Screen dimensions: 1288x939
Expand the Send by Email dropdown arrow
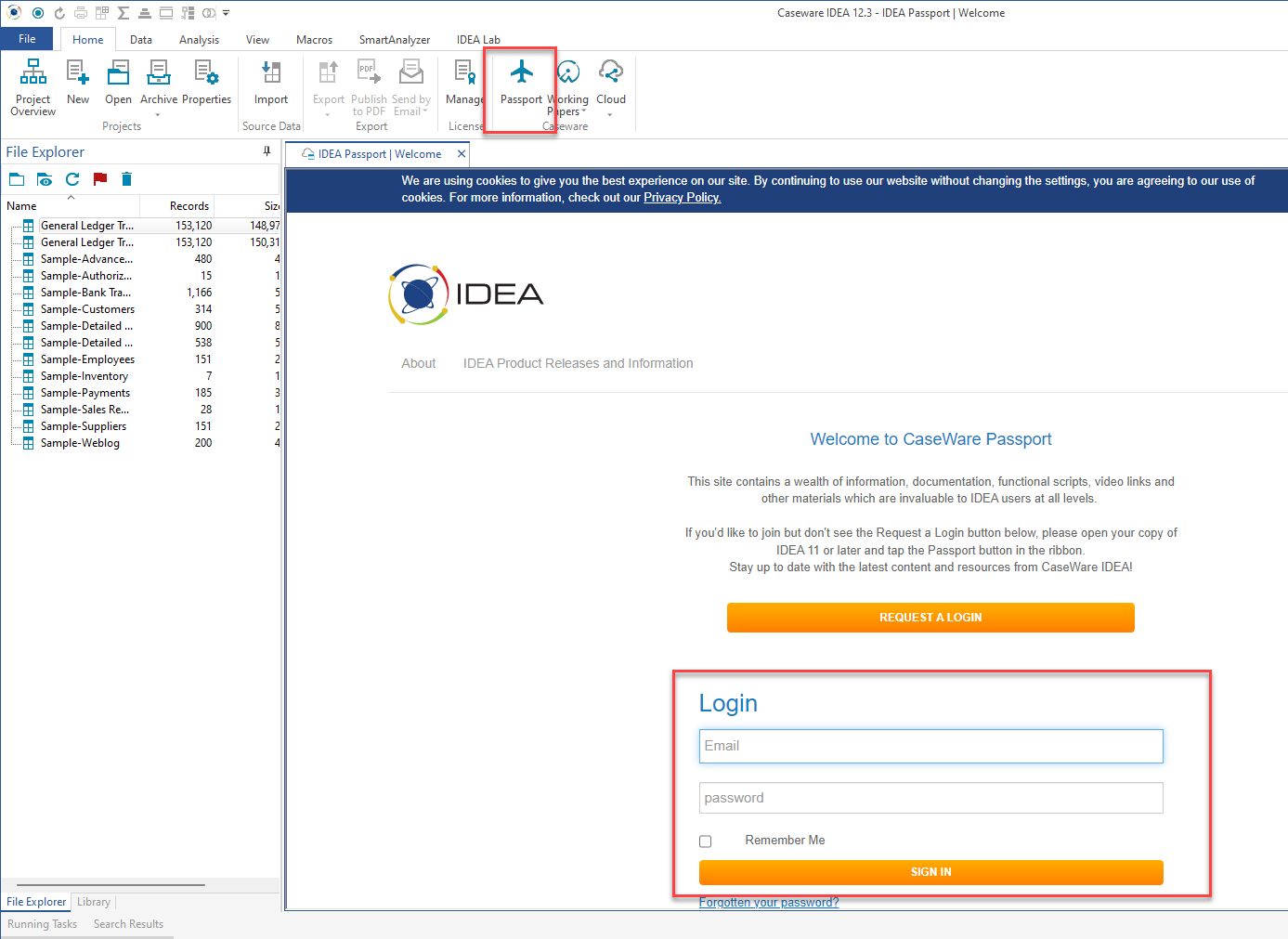coord(425,111)
